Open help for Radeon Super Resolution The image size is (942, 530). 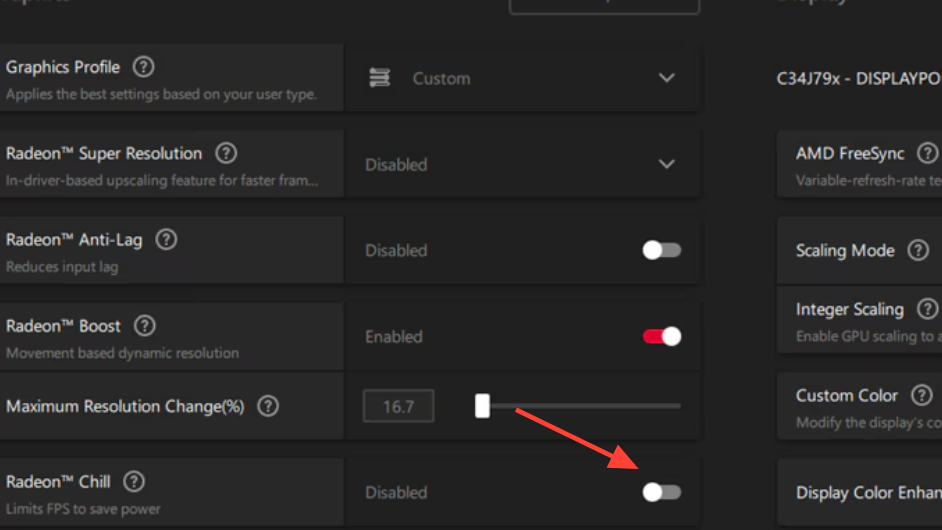point(226,153)
